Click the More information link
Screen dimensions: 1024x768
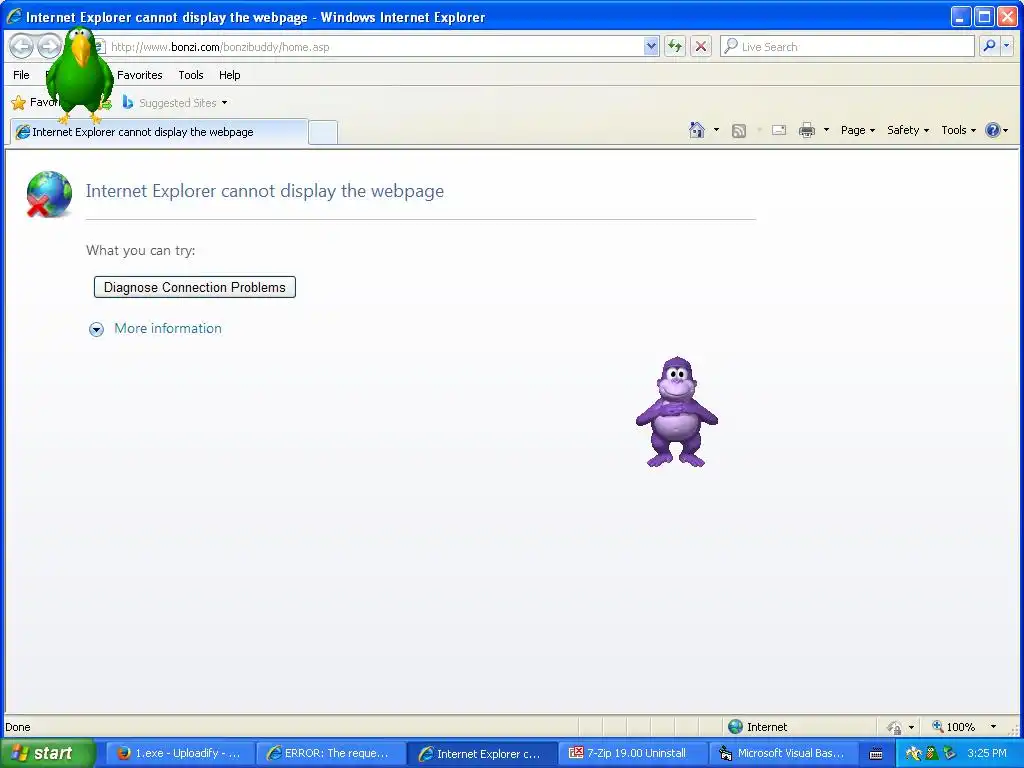click(x=168, y=328)
